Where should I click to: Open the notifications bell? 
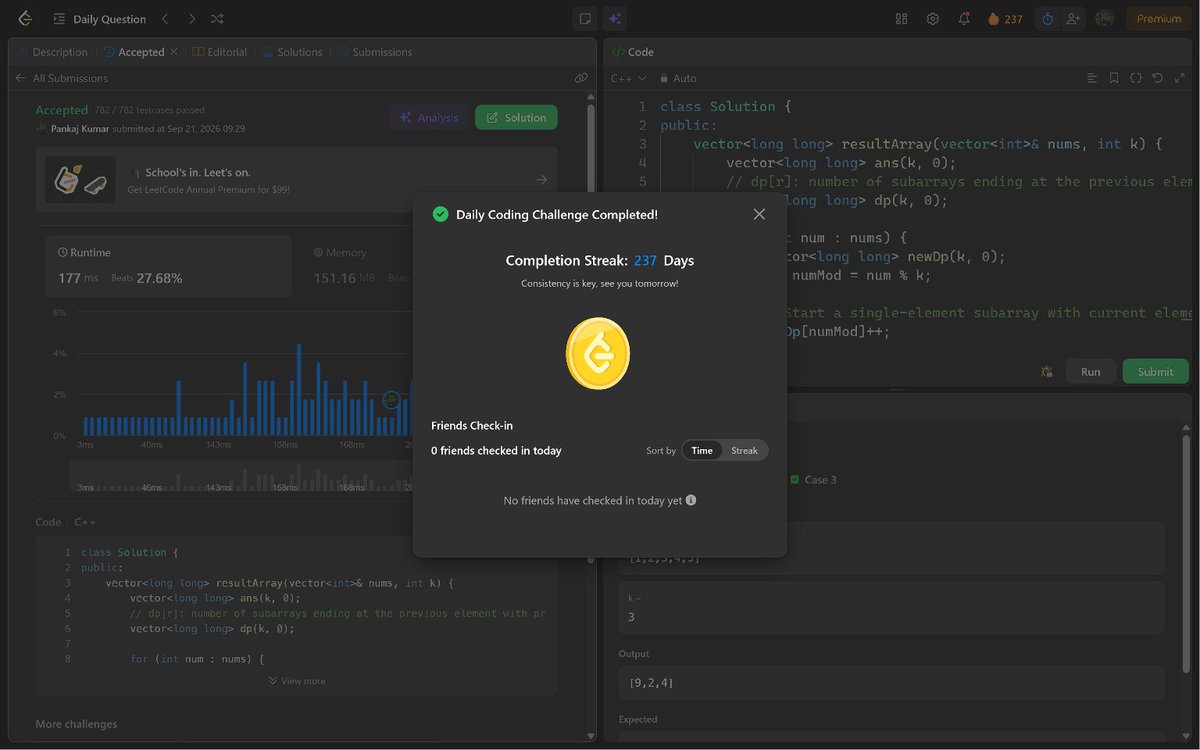point(964,19)
